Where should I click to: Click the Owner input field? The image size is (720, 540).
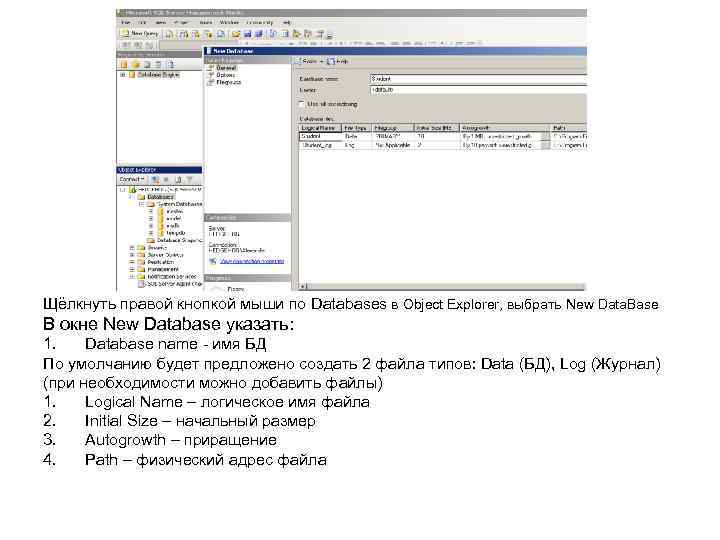point(478,90)
